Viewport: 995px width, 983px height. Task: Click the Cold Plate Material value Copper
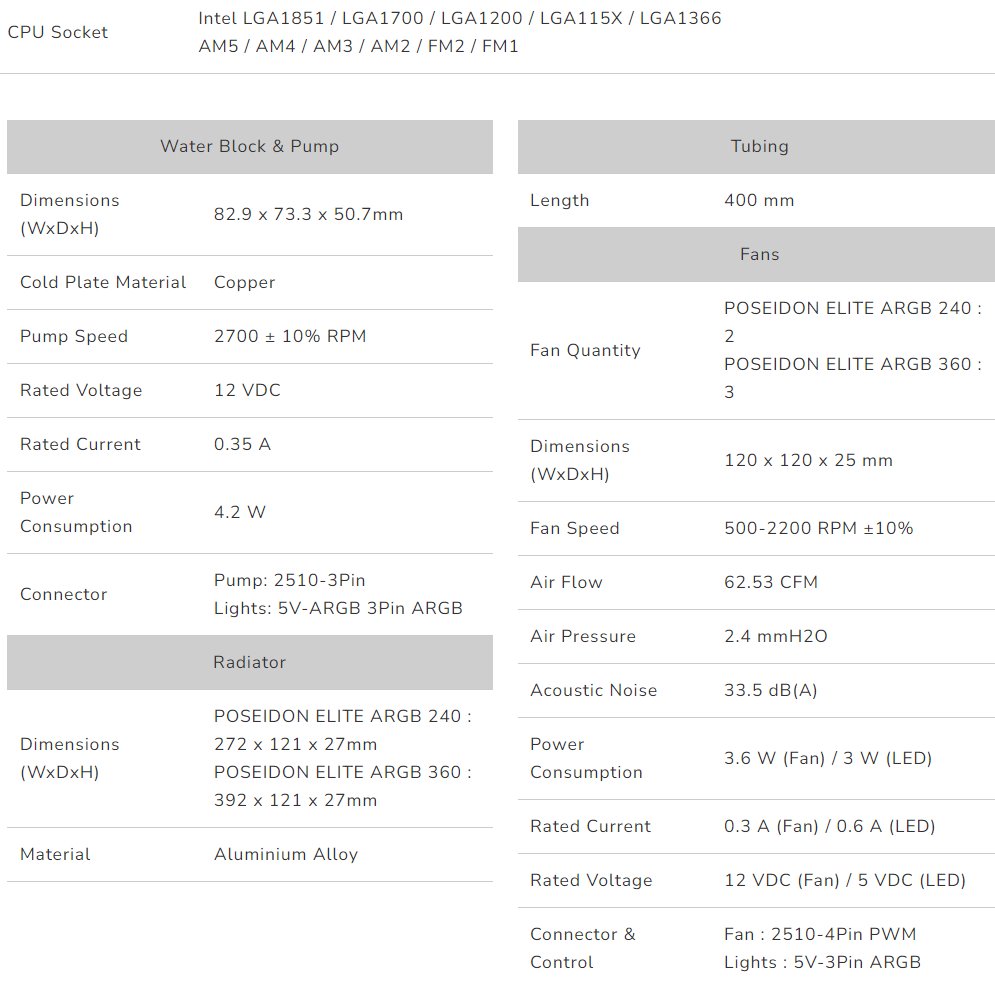coord(244,282)
